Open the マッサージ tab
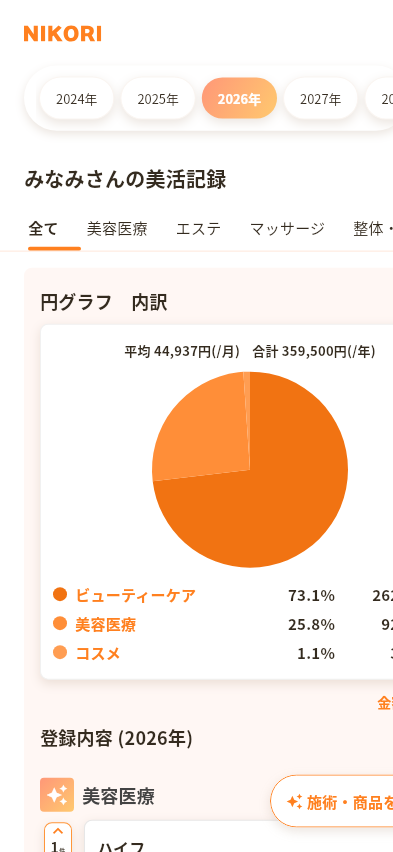 pos(287,229)
